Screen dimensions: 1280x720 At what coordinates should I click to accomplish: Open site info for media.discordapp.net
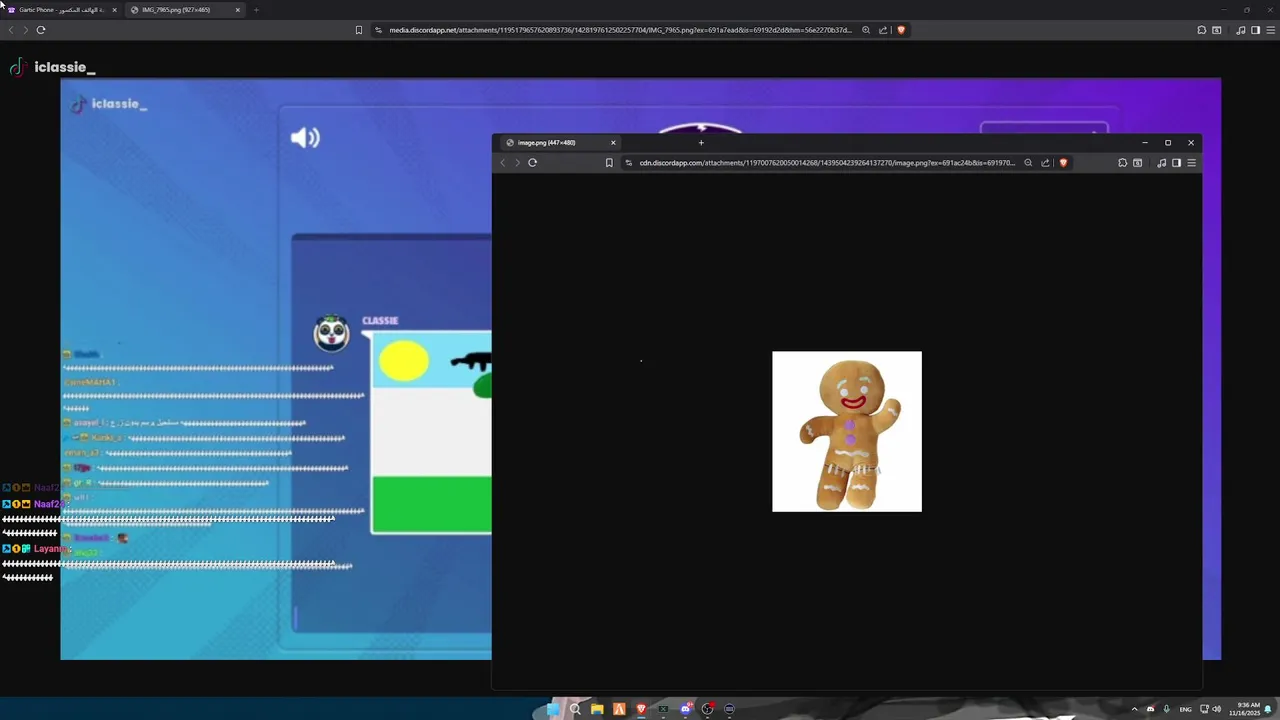click(379, 30)
